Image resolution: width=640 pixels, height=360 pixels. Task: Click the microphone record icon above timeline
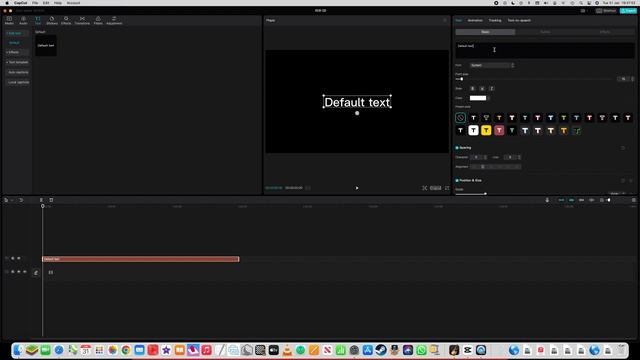pyautogui.click(x=547, y=200)
